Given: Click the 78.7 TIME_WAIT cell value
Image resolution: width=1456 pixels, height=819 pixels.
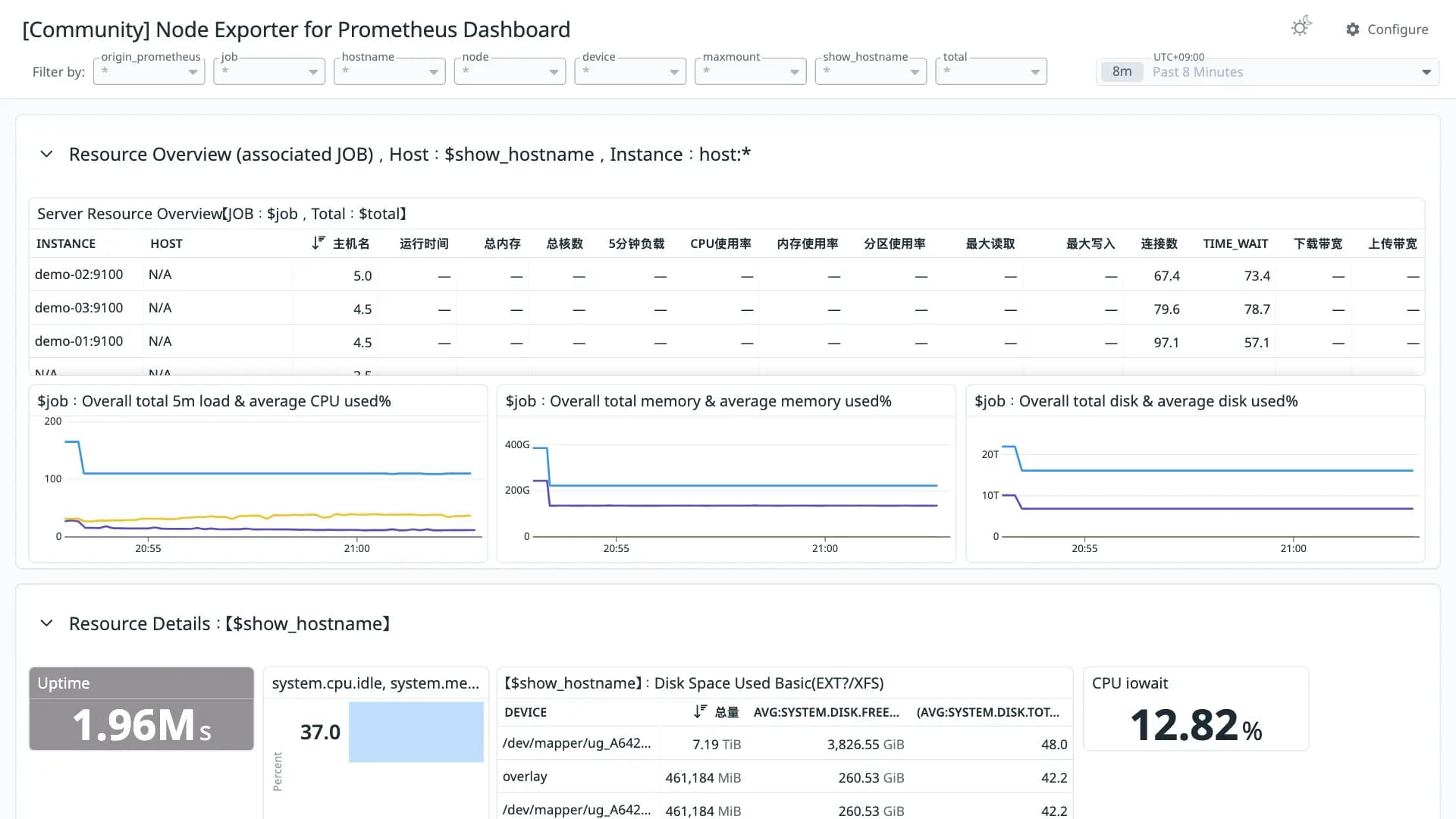Looking at the screenshot, I should point(1257,309).
